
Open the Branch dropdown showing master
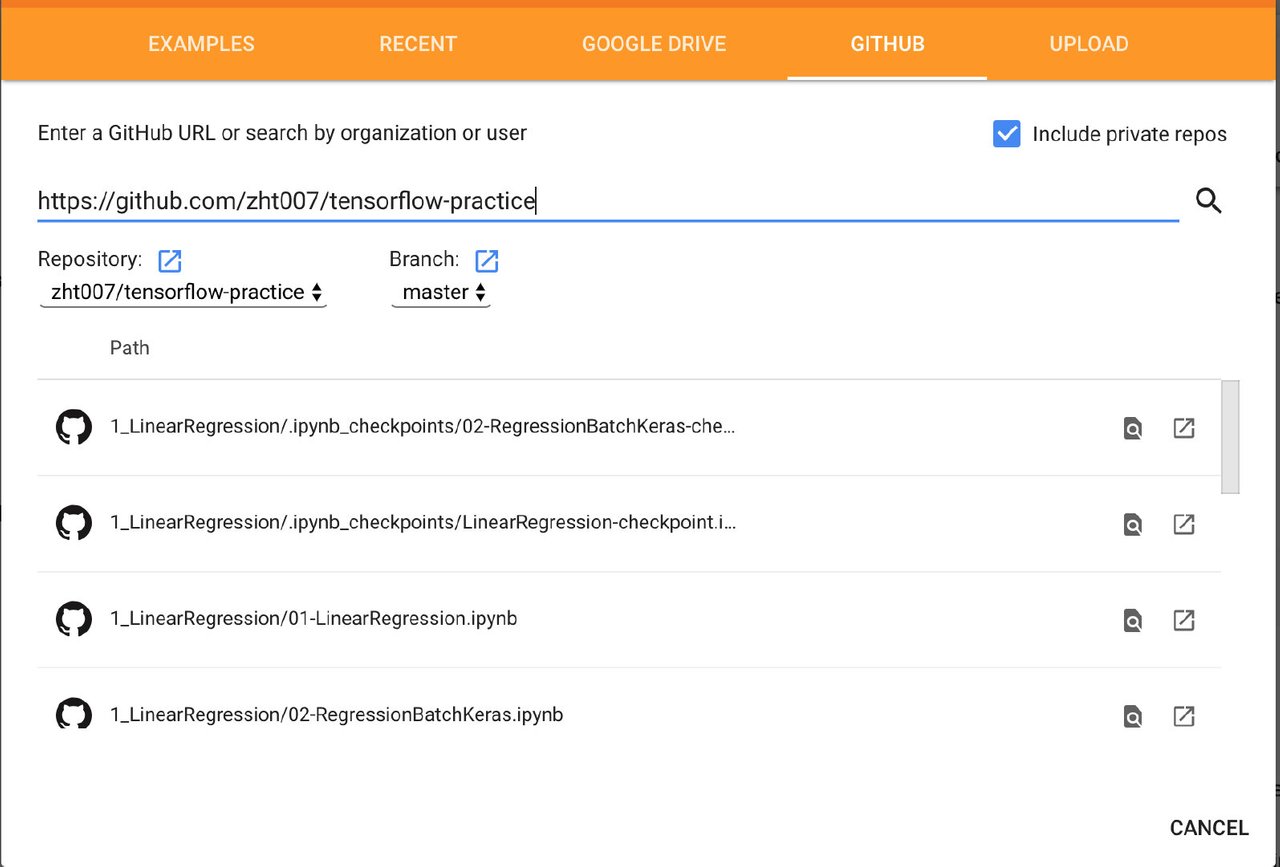coord(441,293)
